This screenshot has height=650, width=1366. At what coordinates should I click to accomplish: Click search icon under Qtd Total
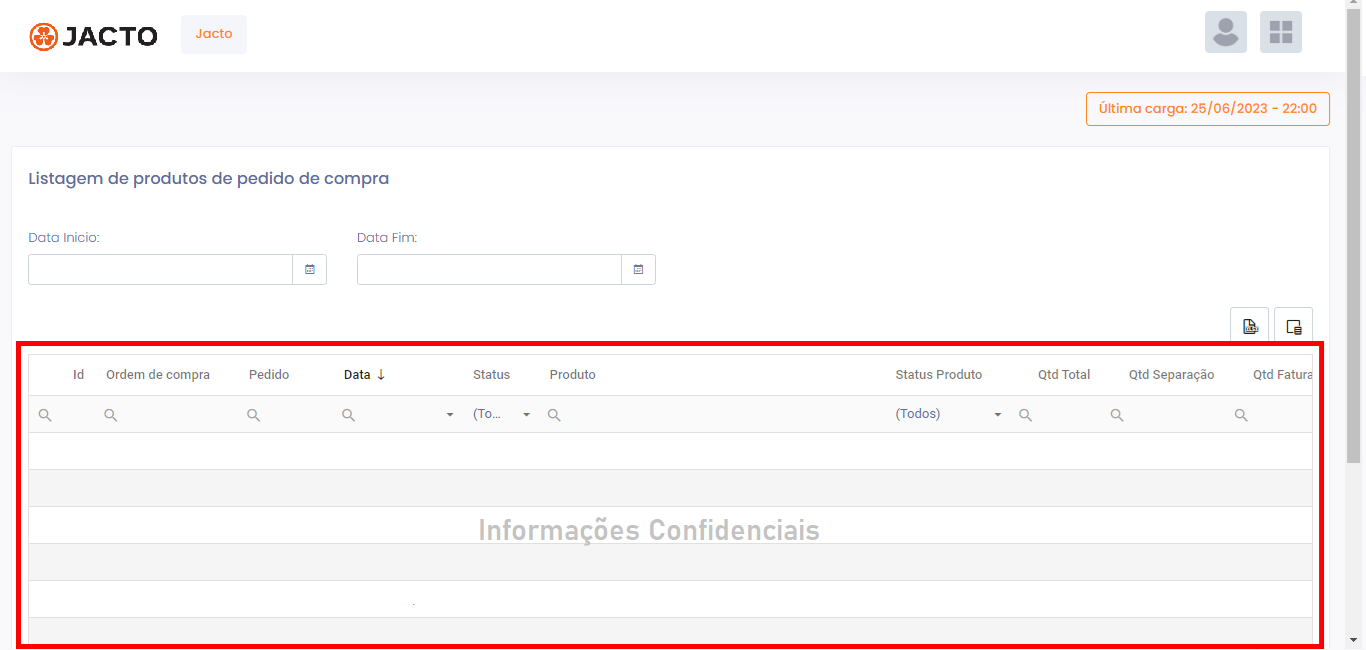(x=1025, y=415)
